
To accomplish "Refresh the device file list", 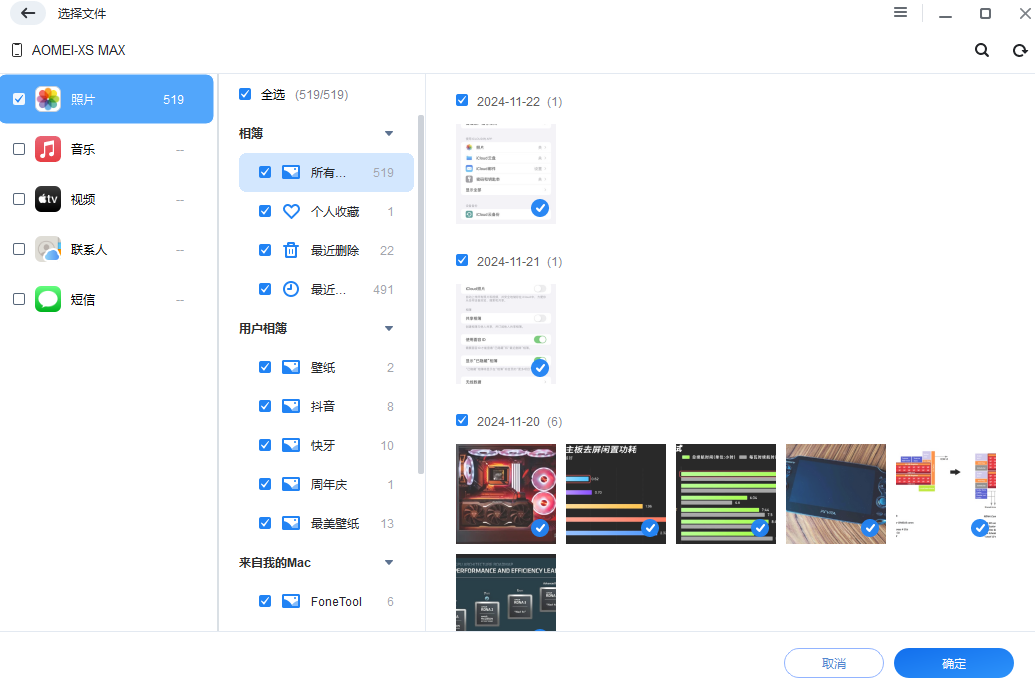I will [1019, 49].
